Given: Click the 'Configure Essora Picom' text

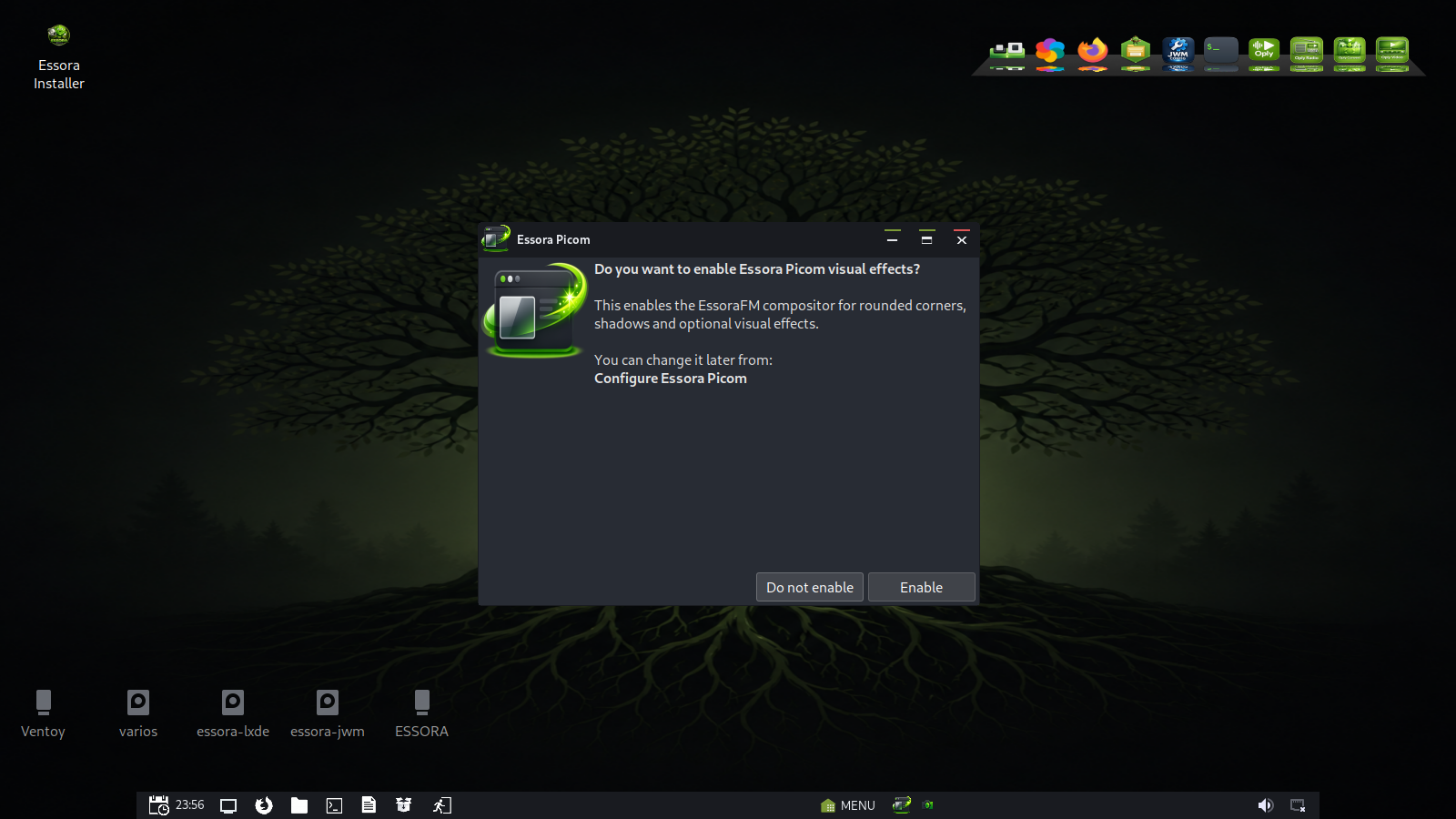Looking at the screenshot, I should click(671, 379).
